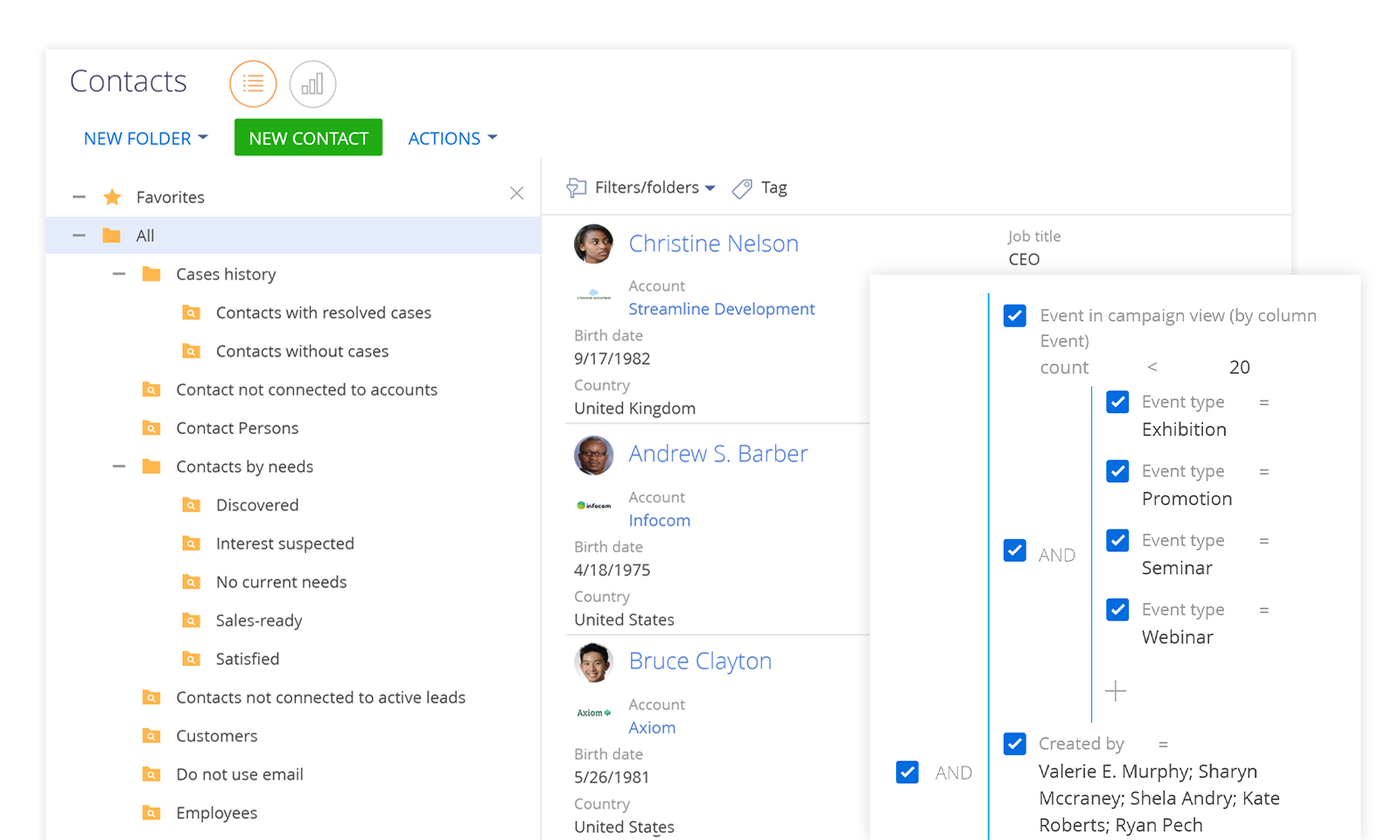Click the dynamic folder icon beside Customers
The height and width of the screenshot is (840, 1400).
coord(150,736)
